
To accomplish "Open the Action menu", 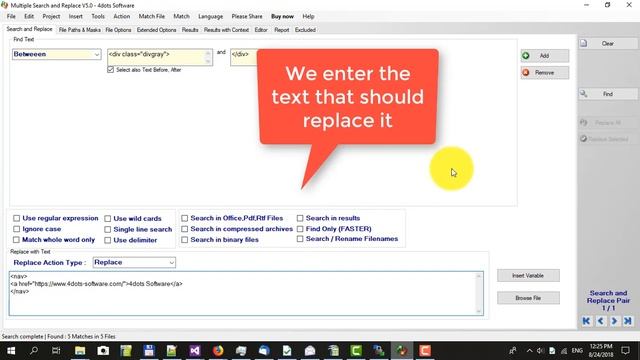I will coord(122,16).
